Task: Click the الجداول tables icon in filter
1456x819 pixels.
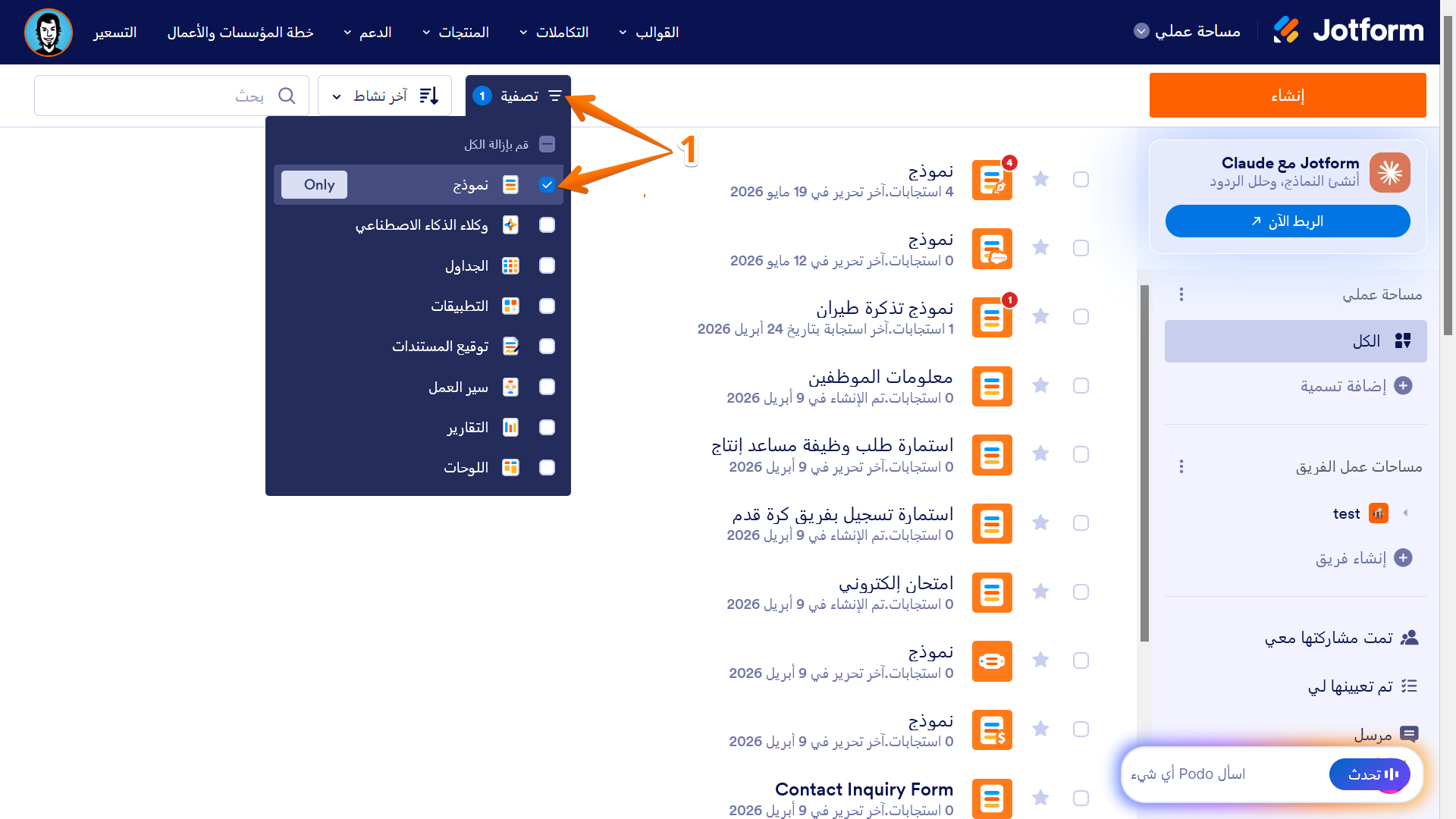Action: 510,266
